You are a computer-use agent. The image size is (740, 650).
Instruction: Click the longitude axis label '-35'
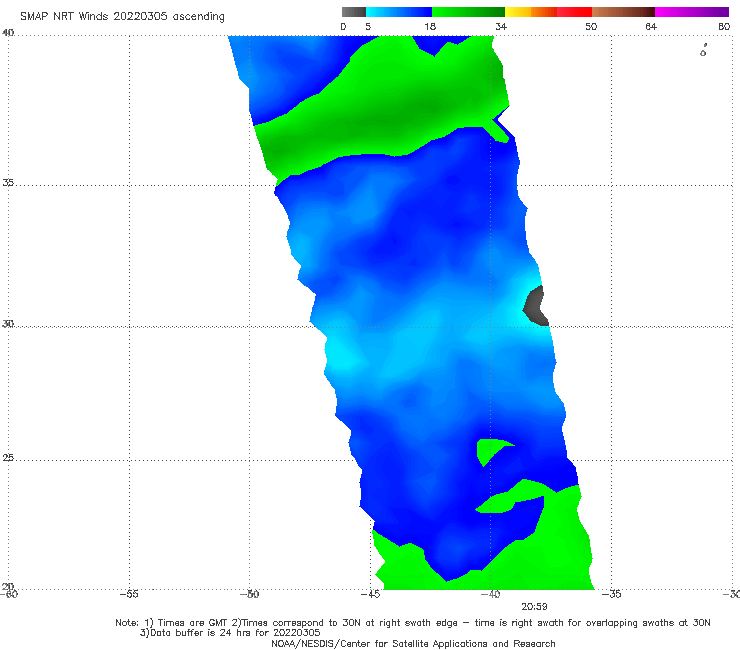611,594
